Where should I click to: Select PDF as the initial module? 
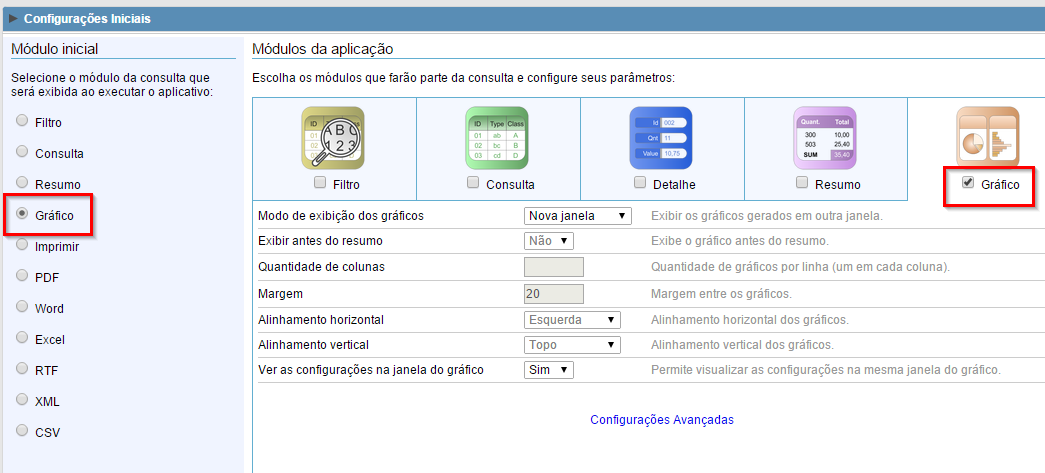point(22,276)
